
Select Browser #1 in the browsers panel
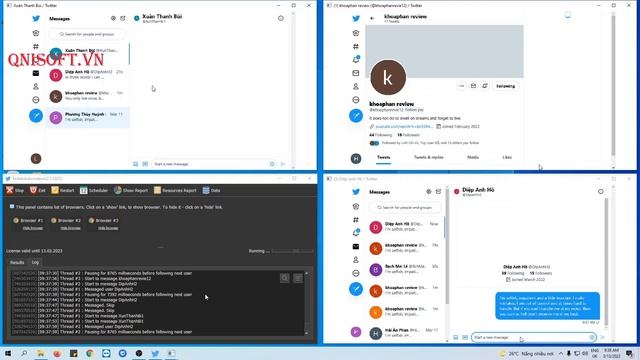[28, 220]
